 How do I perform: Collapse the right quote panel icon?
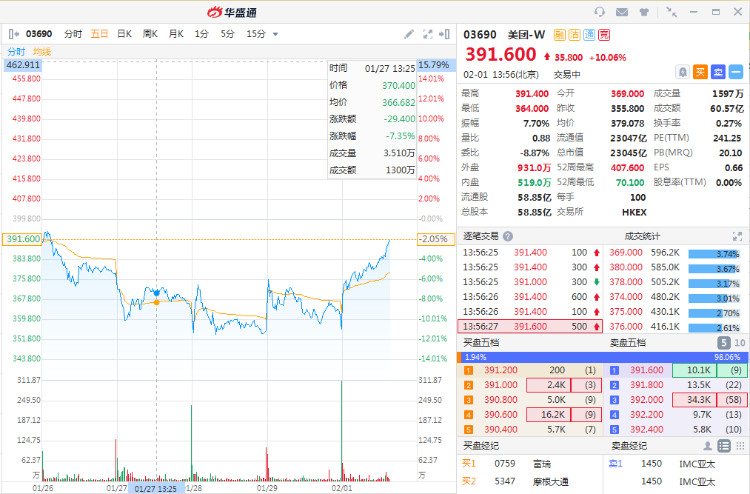tap(444, 34)
